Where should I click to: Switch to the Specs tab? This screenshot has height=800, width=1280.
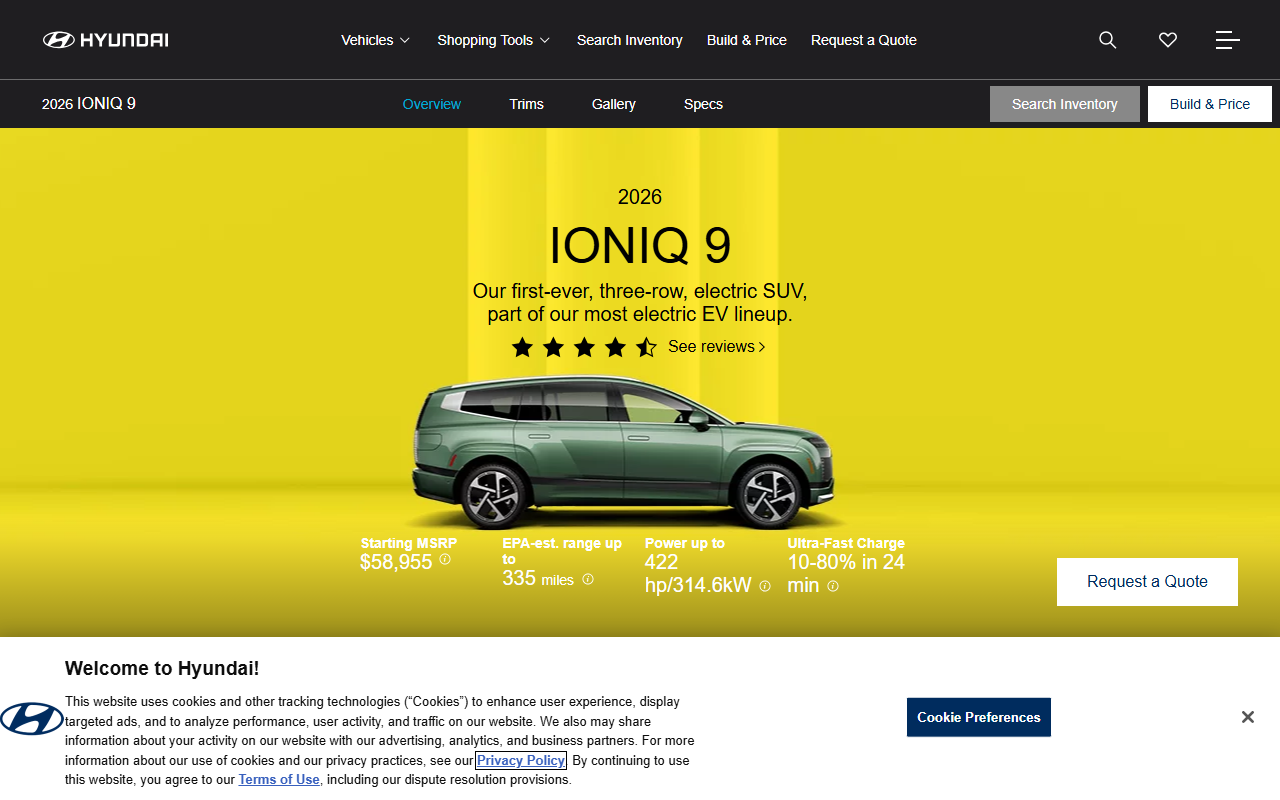point(703,104)
